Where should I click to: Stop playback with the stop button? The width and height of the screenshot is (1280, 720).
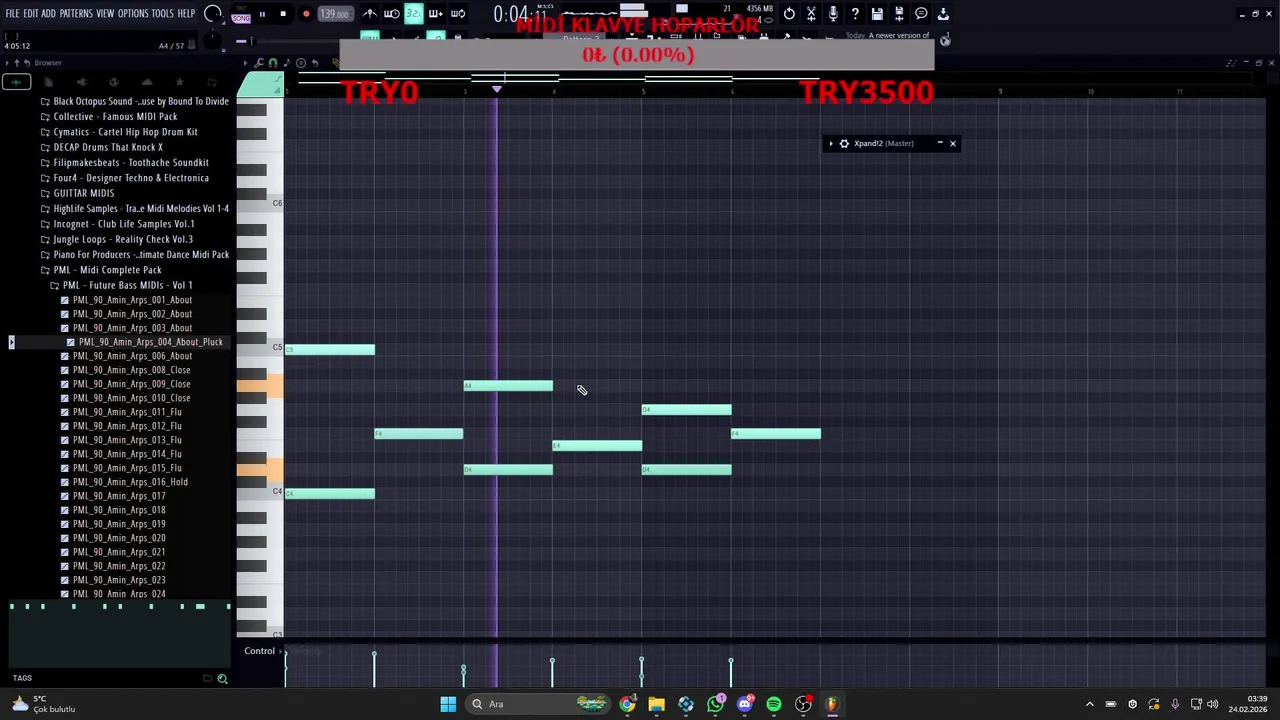click(x=283, y=14)
